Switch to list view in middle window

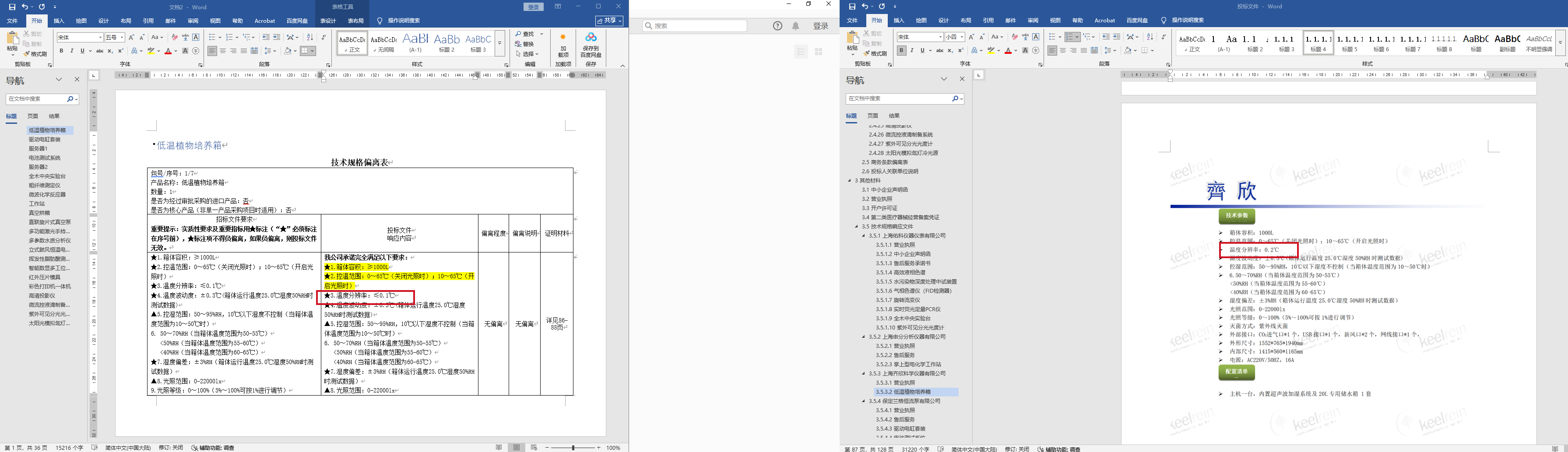[x=801, y=52]
